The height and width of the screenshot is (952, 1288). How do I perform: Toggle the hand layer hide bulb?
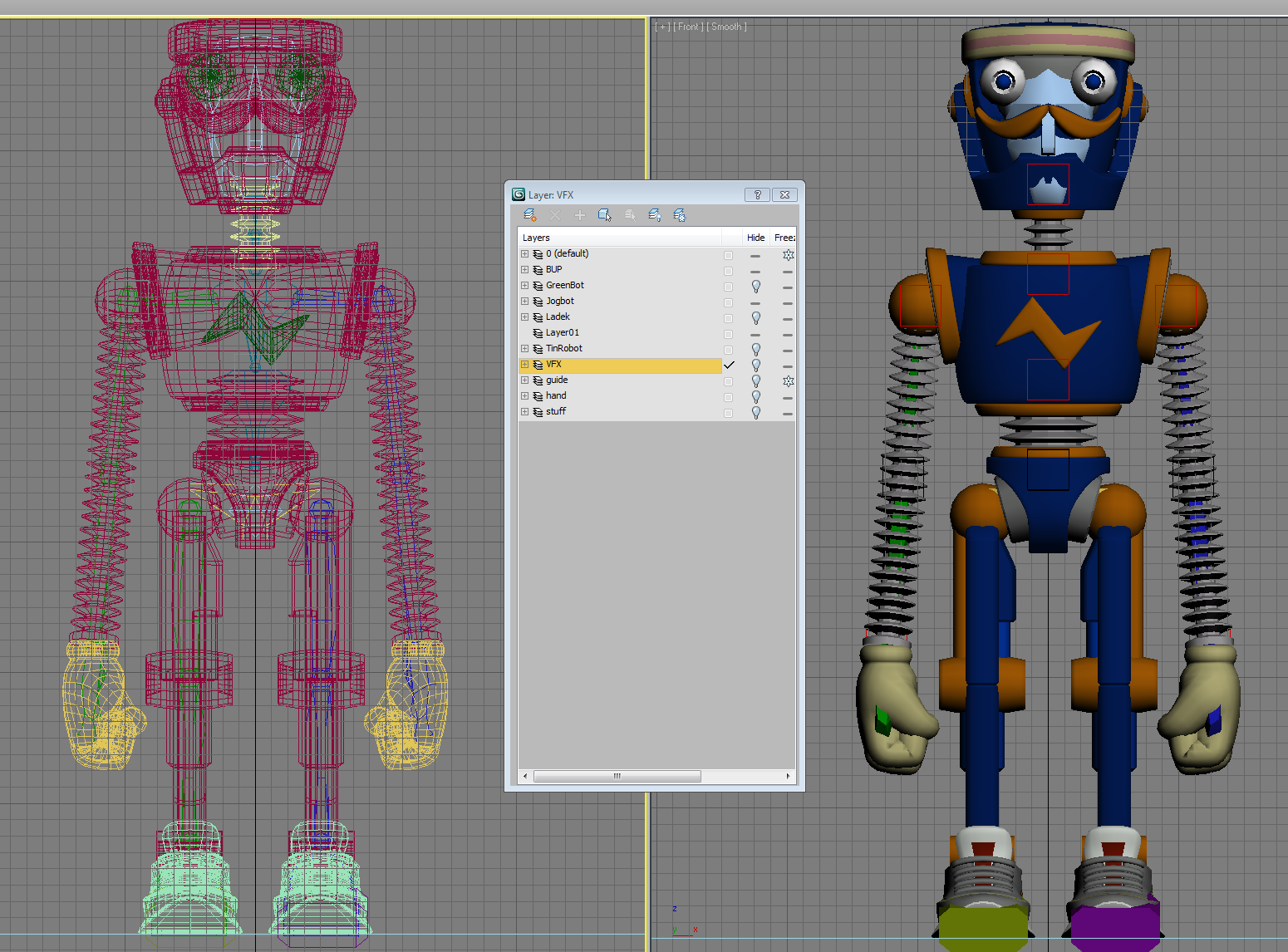(756, 396)
